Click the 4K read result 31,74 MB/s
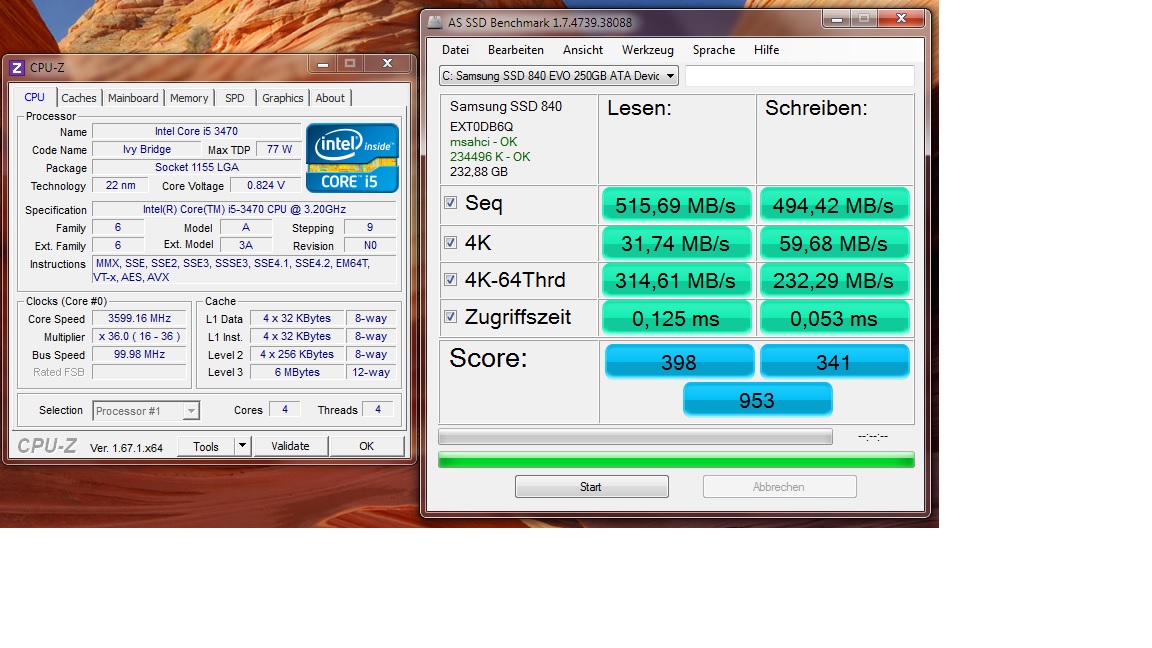This screenshot has height=648, width=1152. coord(676,243)
